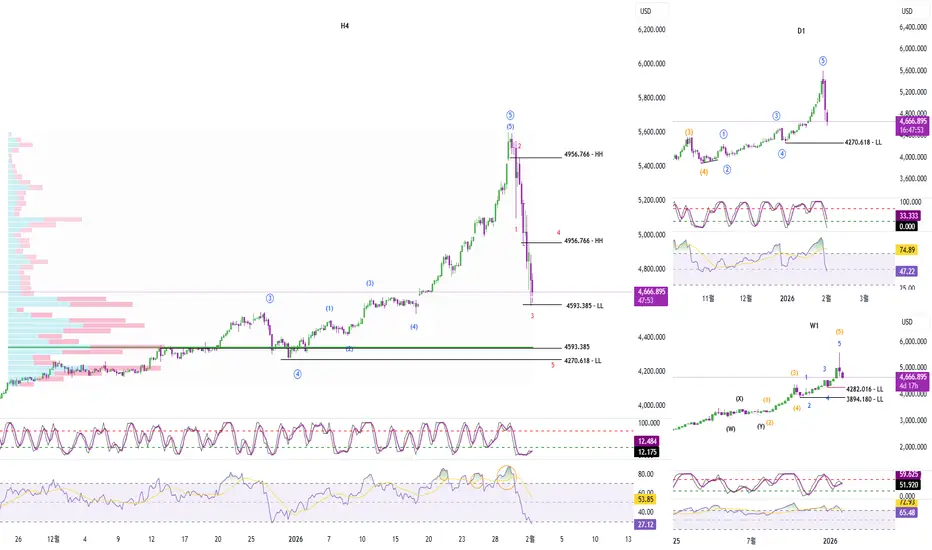Click the 12월 label on H4 time axis

(x=53, y=539)
